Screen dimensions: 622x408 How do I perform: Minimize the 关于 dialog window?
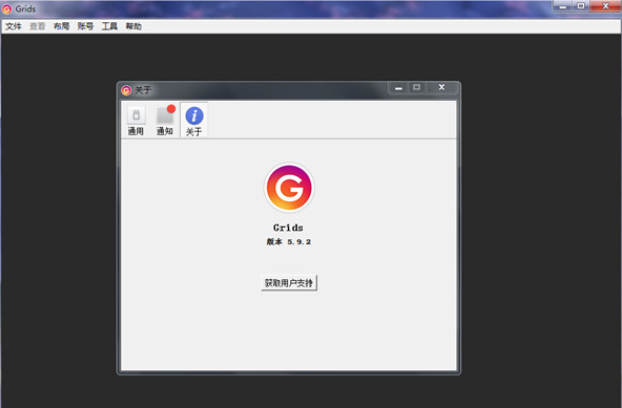399,88
